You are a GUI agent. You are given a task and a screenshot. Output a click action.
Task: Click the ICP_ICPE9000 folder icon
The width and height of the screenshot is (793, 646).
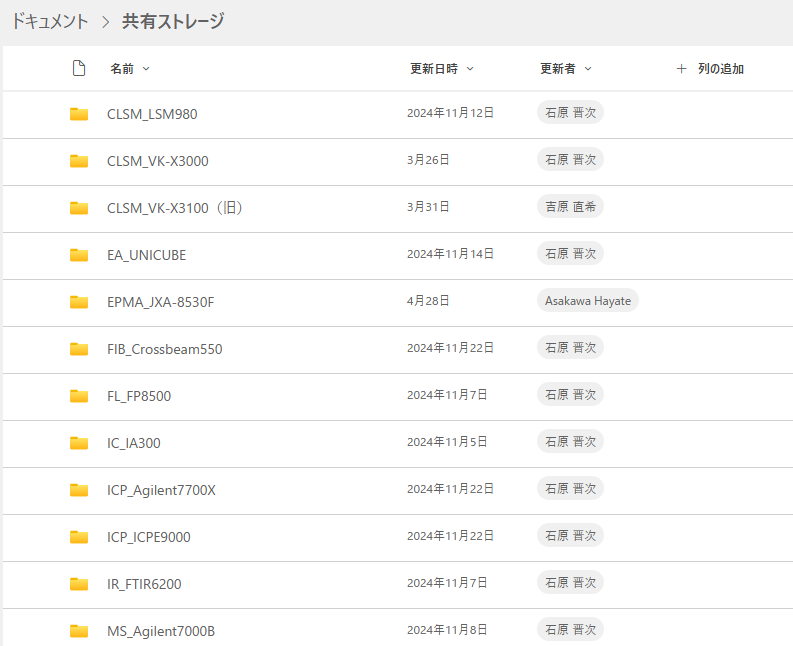point(79,537)
